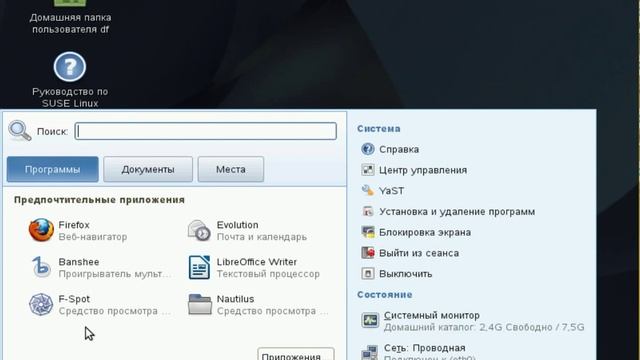Click the Приложения button
Viewport: 640px width, 360px height.
point(296,354)
